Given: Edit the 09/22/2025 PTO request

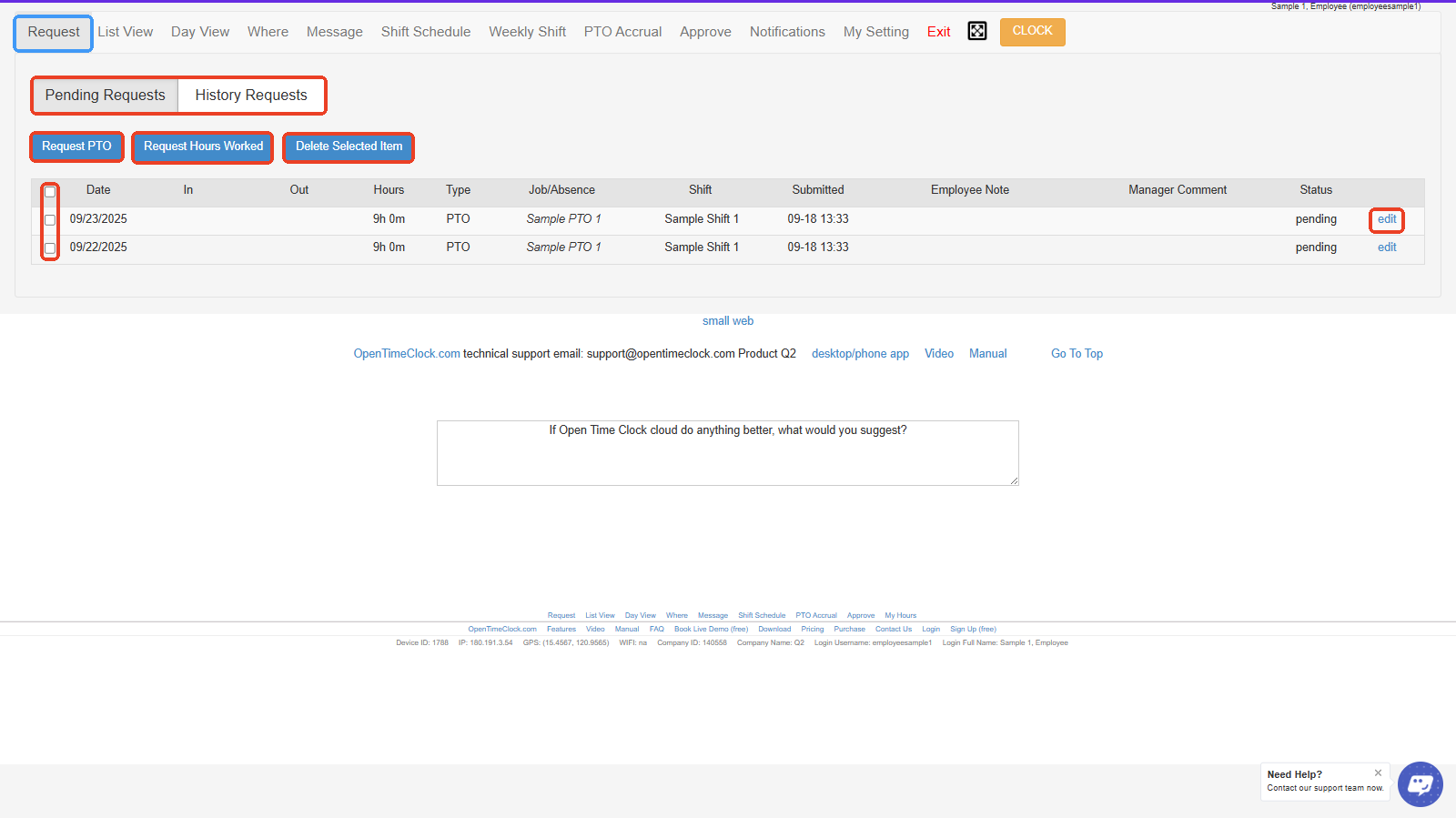Looking at the screenshot, I should click(x=1386, y=247).
